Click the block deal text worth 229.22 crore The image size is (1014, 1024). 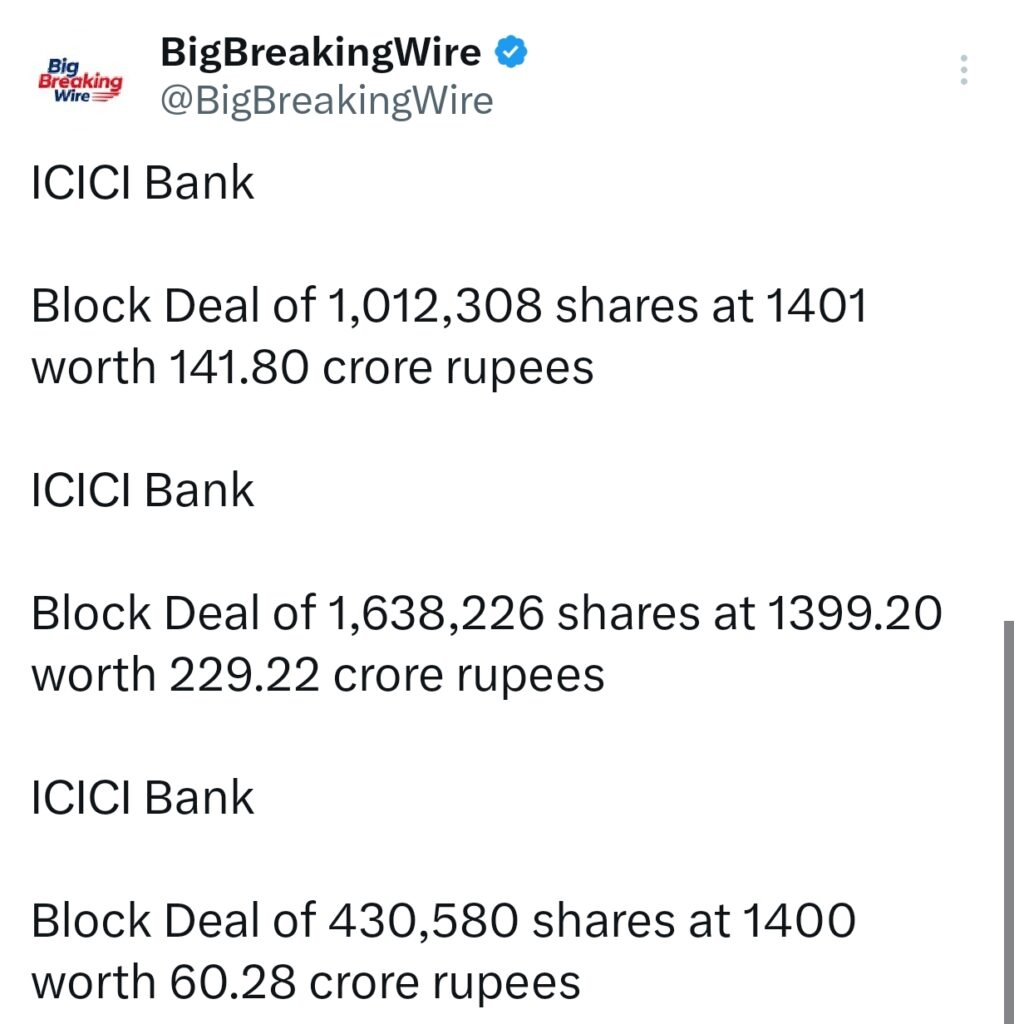(486, 643)
